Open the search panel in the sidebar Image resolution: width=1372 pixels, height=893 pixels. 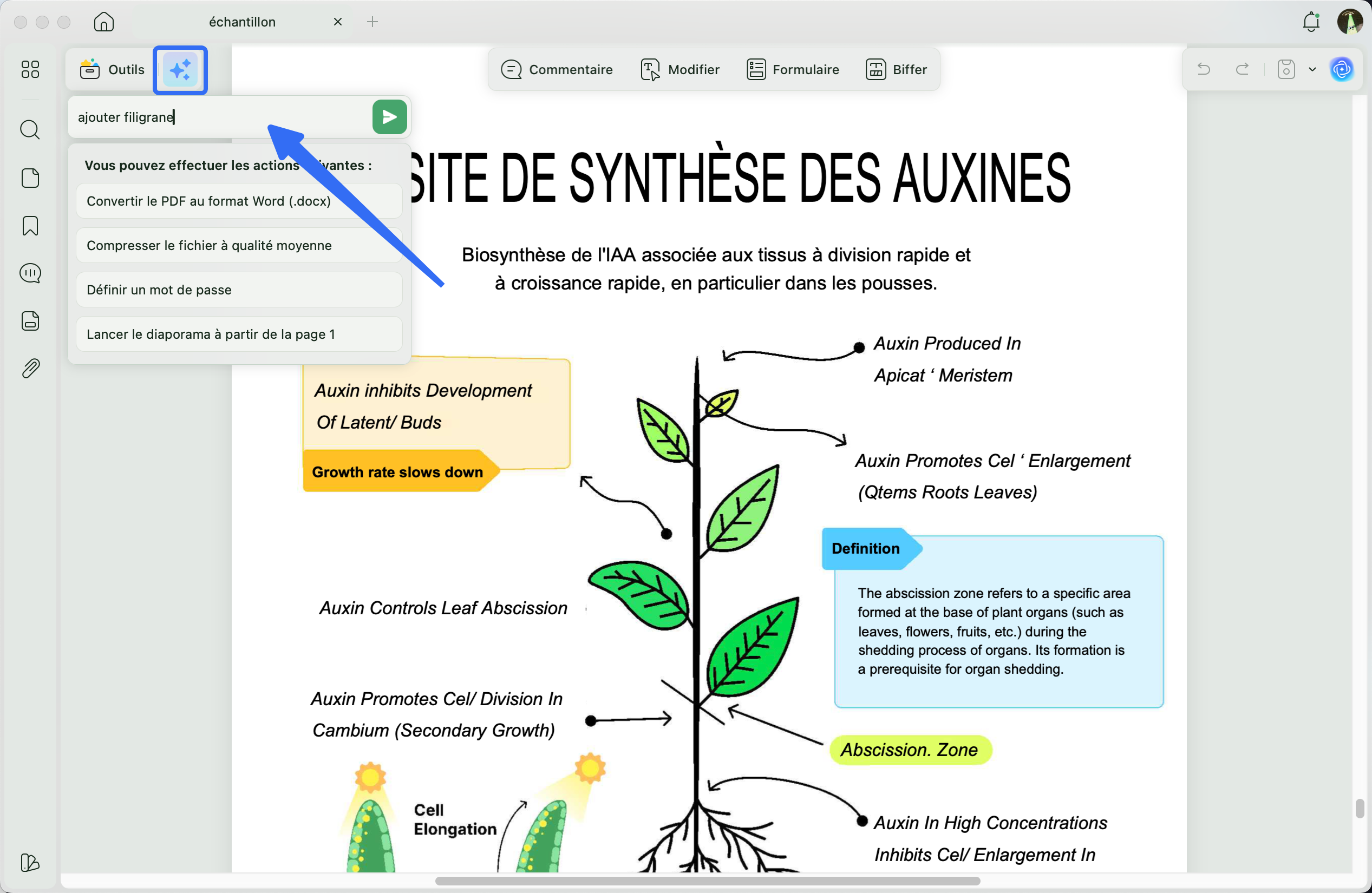tap(29, 130)
